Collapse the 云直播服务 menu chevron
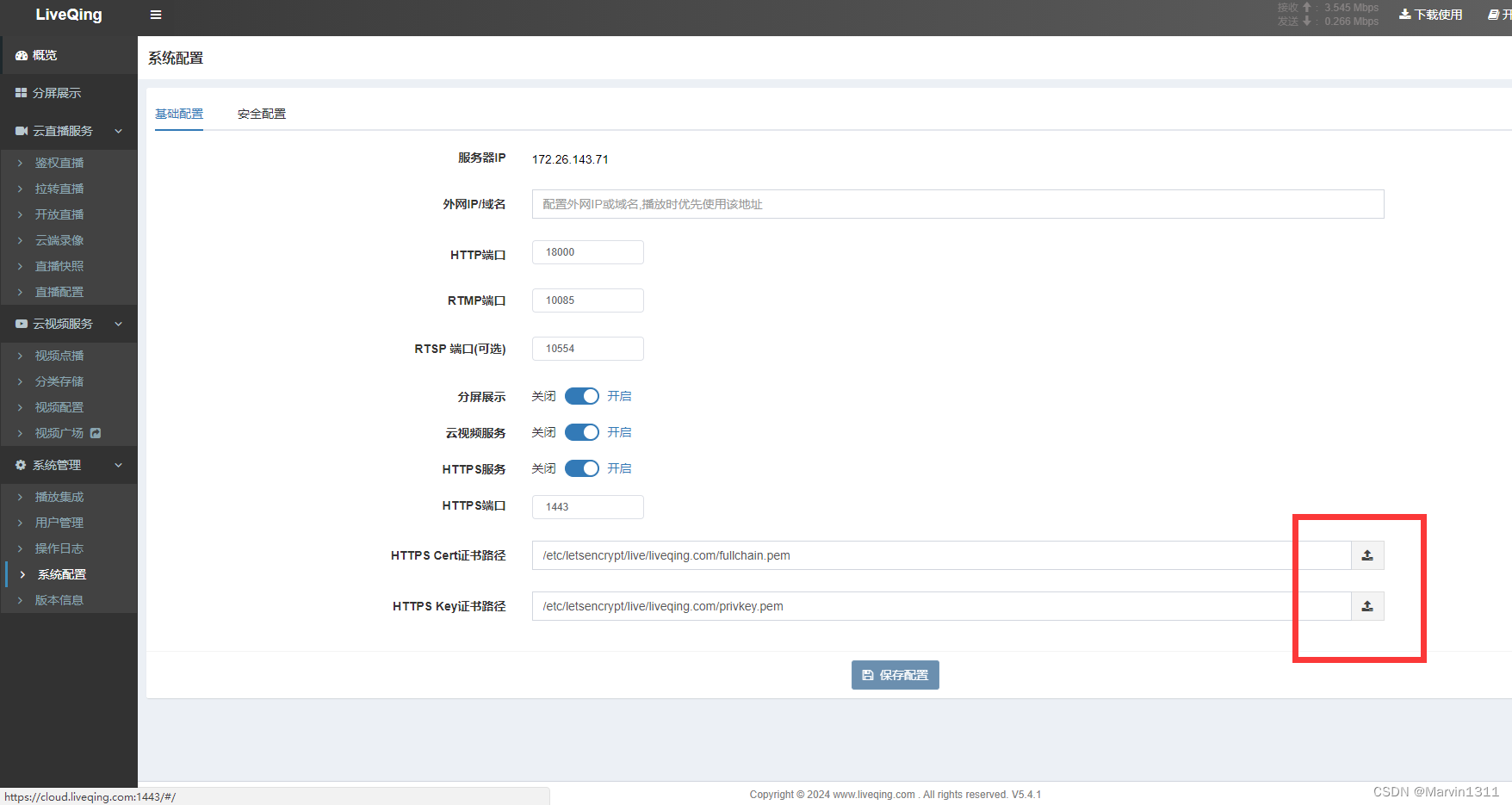This screenshot has height=805, width=1512. [x=119, y=131]
